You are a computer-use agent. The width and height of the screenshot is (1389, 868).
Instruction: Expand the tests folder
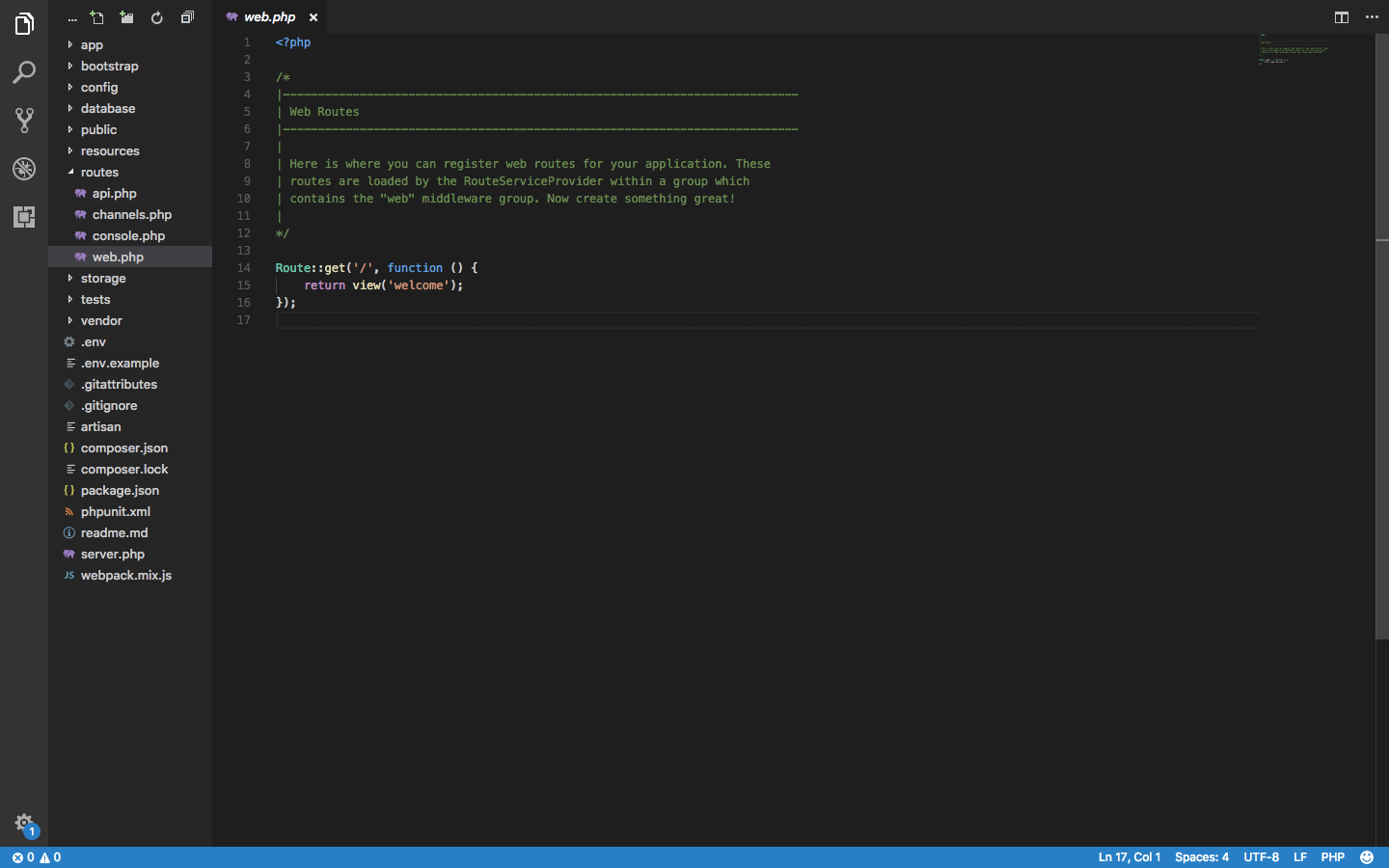[130, 299]
